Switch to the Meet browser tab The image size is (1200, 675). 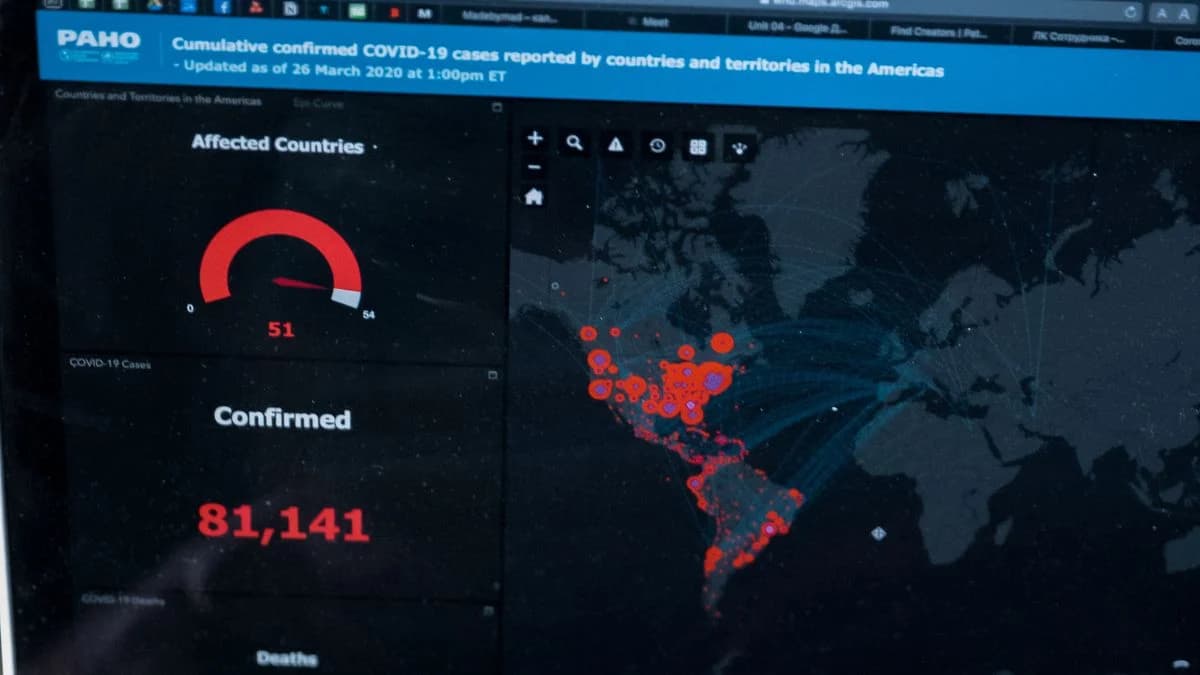(656, 22)
